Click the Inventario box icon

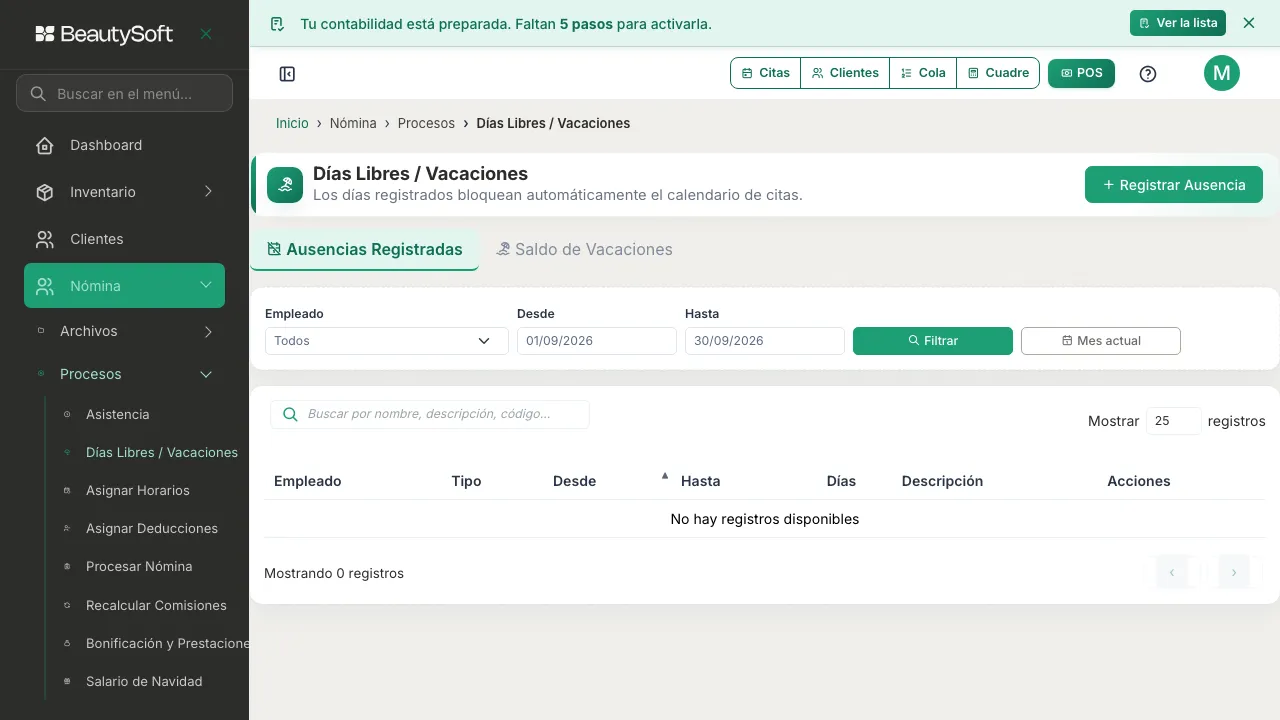(x=45, y=192)
